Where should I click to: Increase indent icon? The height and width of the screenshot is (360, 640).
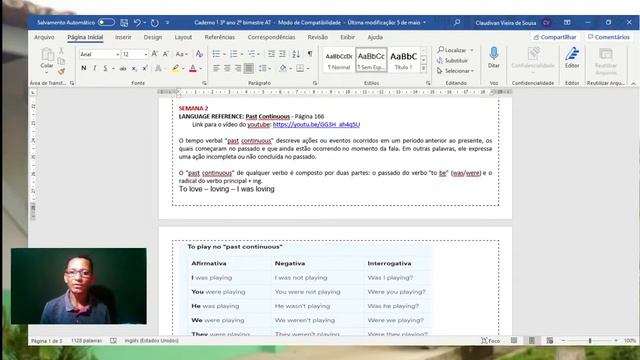(282, 54)
